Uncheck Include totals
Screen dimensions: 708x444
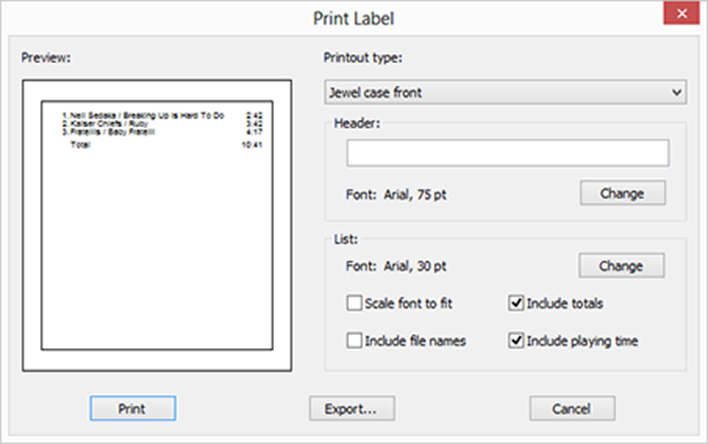[516, 303]
